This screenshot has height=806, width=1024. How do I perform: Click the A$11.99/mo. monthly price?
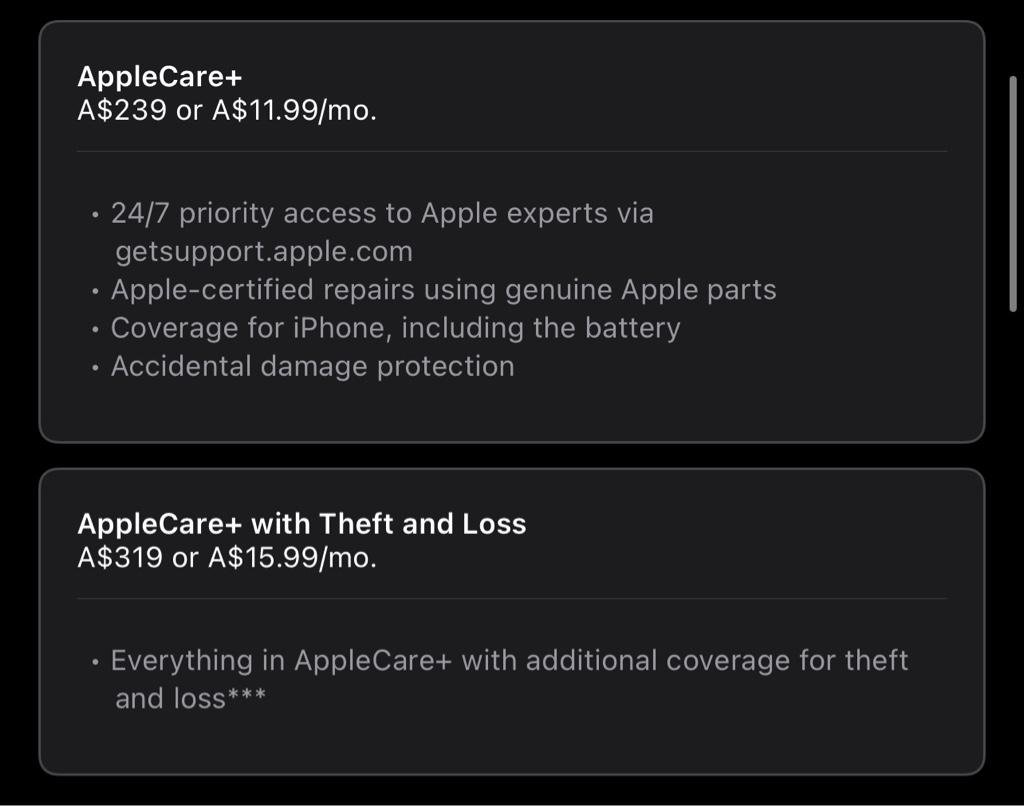click(295, 110)
